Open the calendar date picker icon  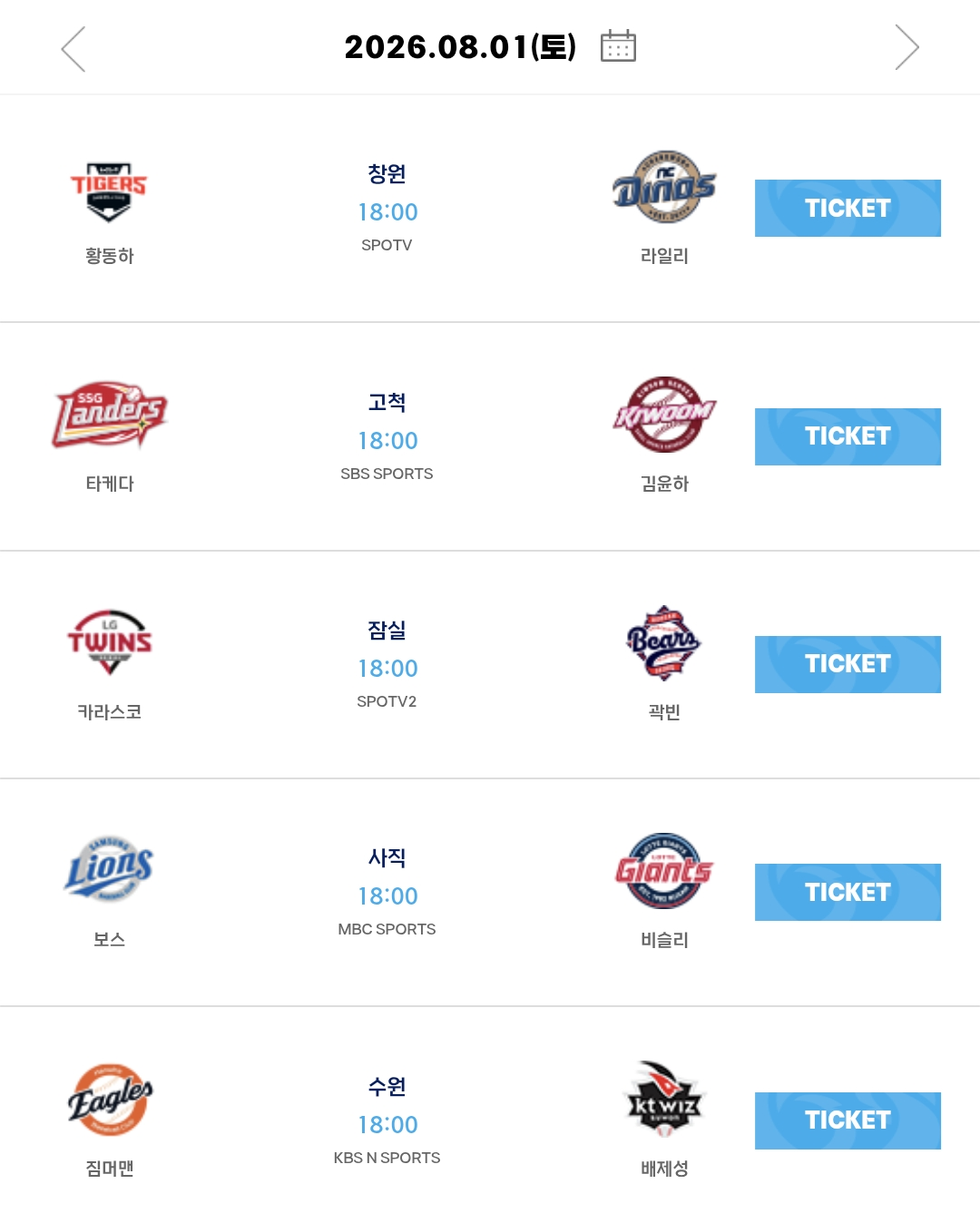pos(618,45)
